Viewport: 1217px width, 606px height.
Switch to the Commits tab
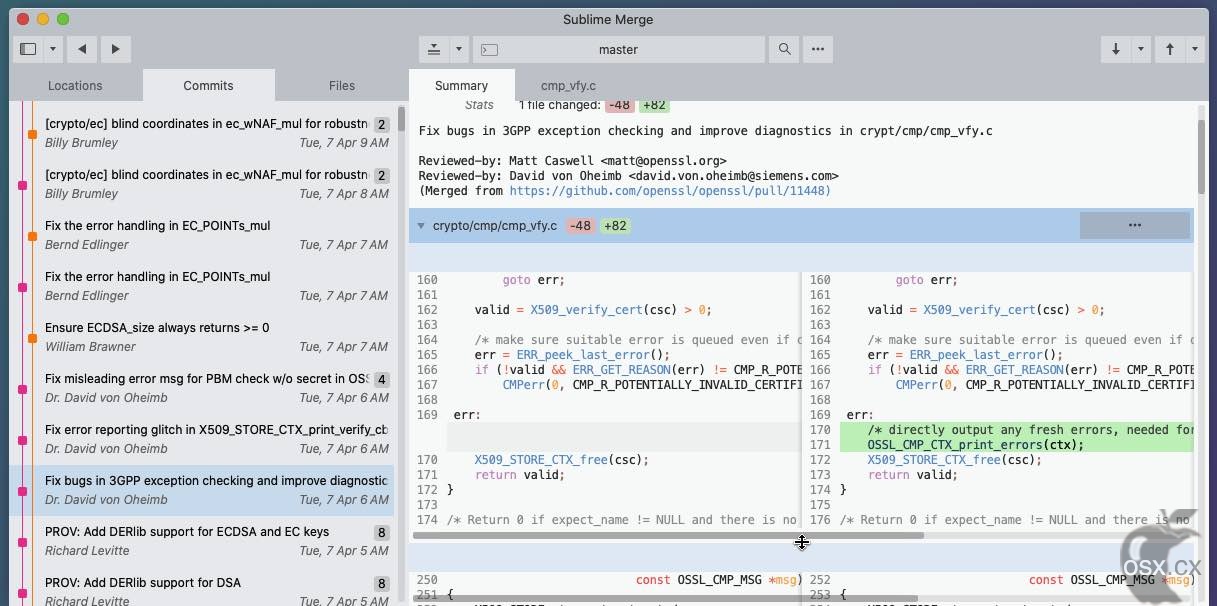pyautogui.click(x=208, y=85)
